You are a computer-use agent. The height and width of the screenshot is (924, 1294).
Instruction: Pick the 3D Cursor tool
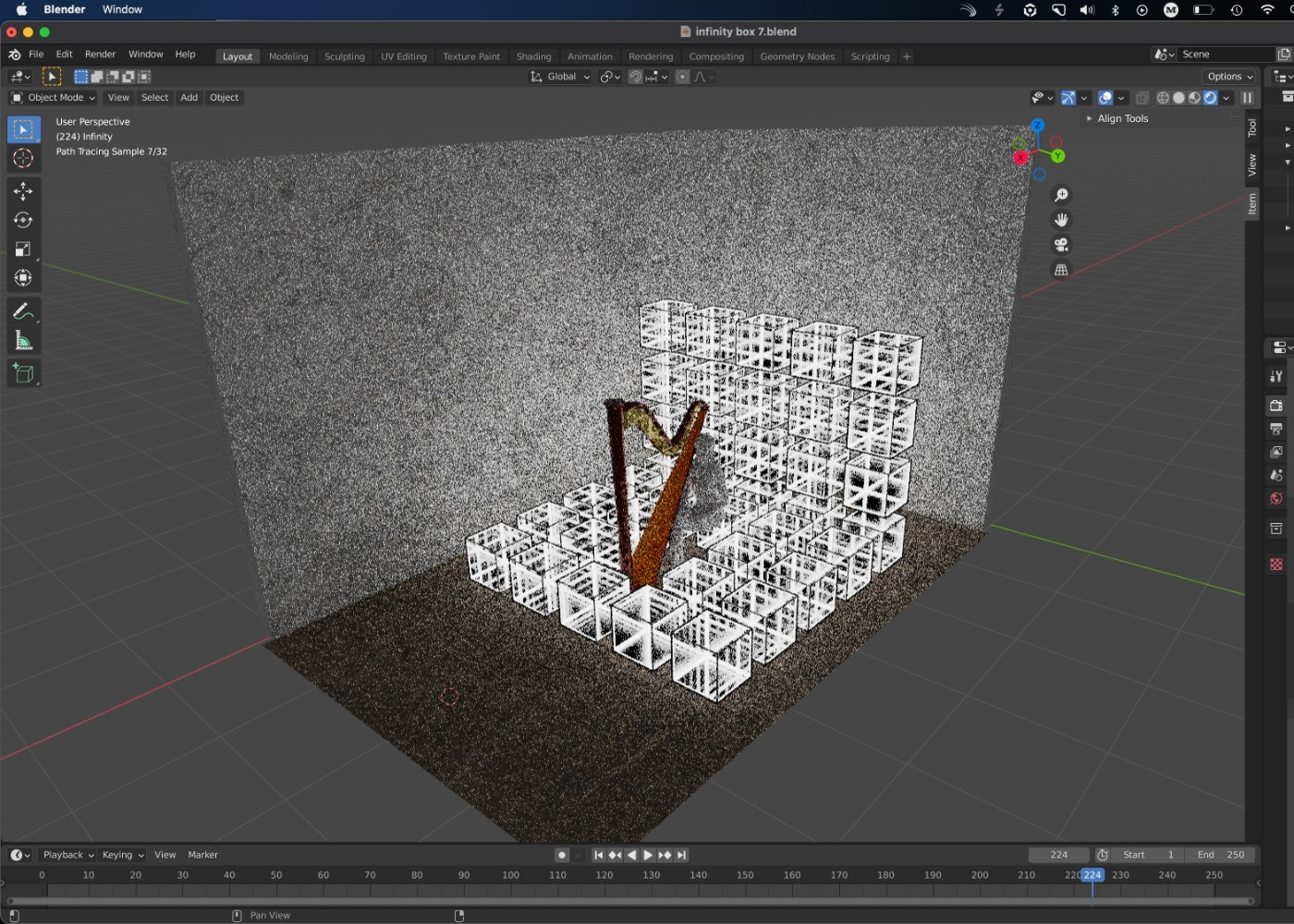(23, 159)
